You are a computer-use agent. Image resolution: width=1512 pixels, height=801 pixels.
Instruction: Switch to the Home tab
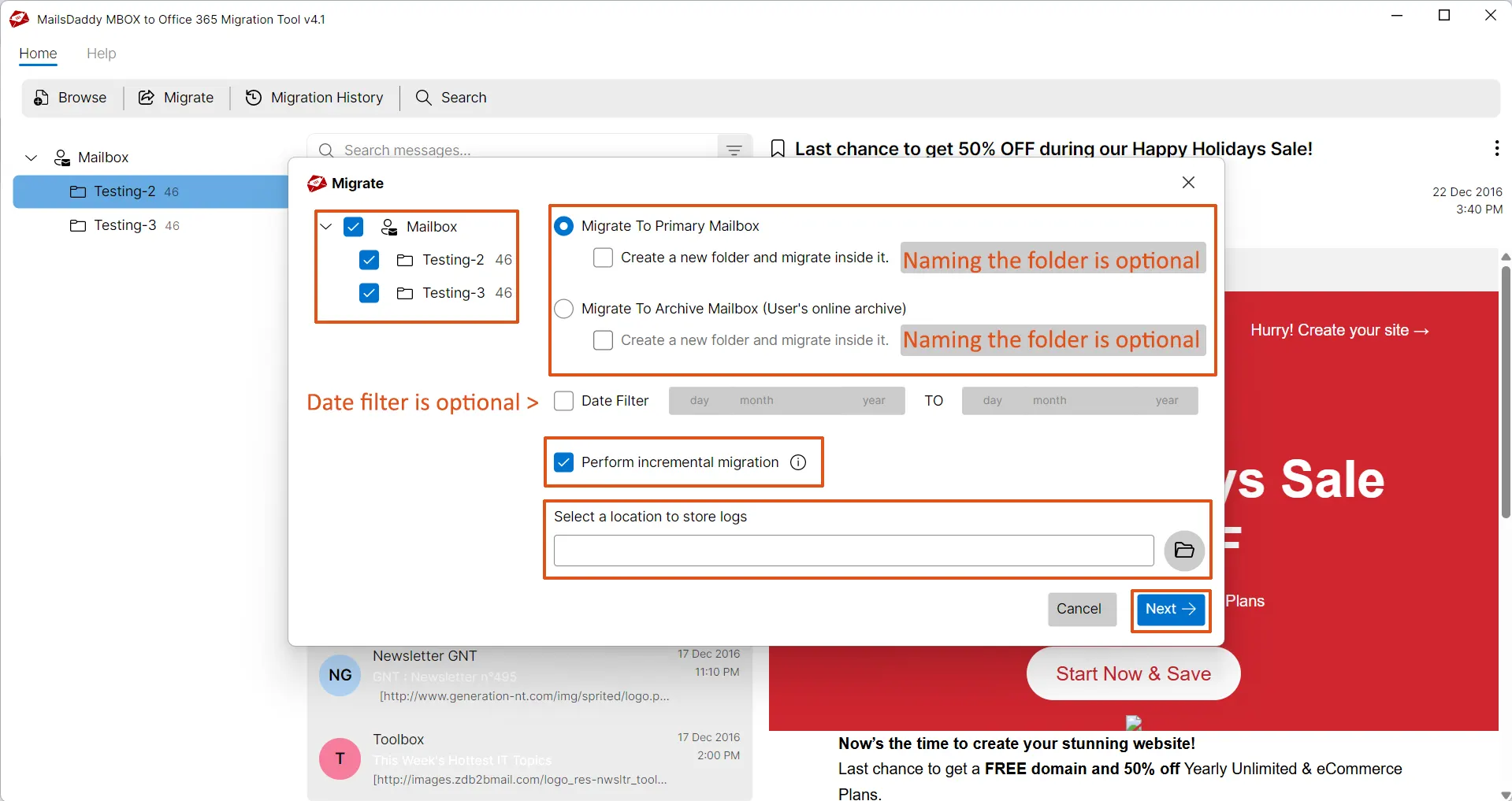[x=38, y=54]
